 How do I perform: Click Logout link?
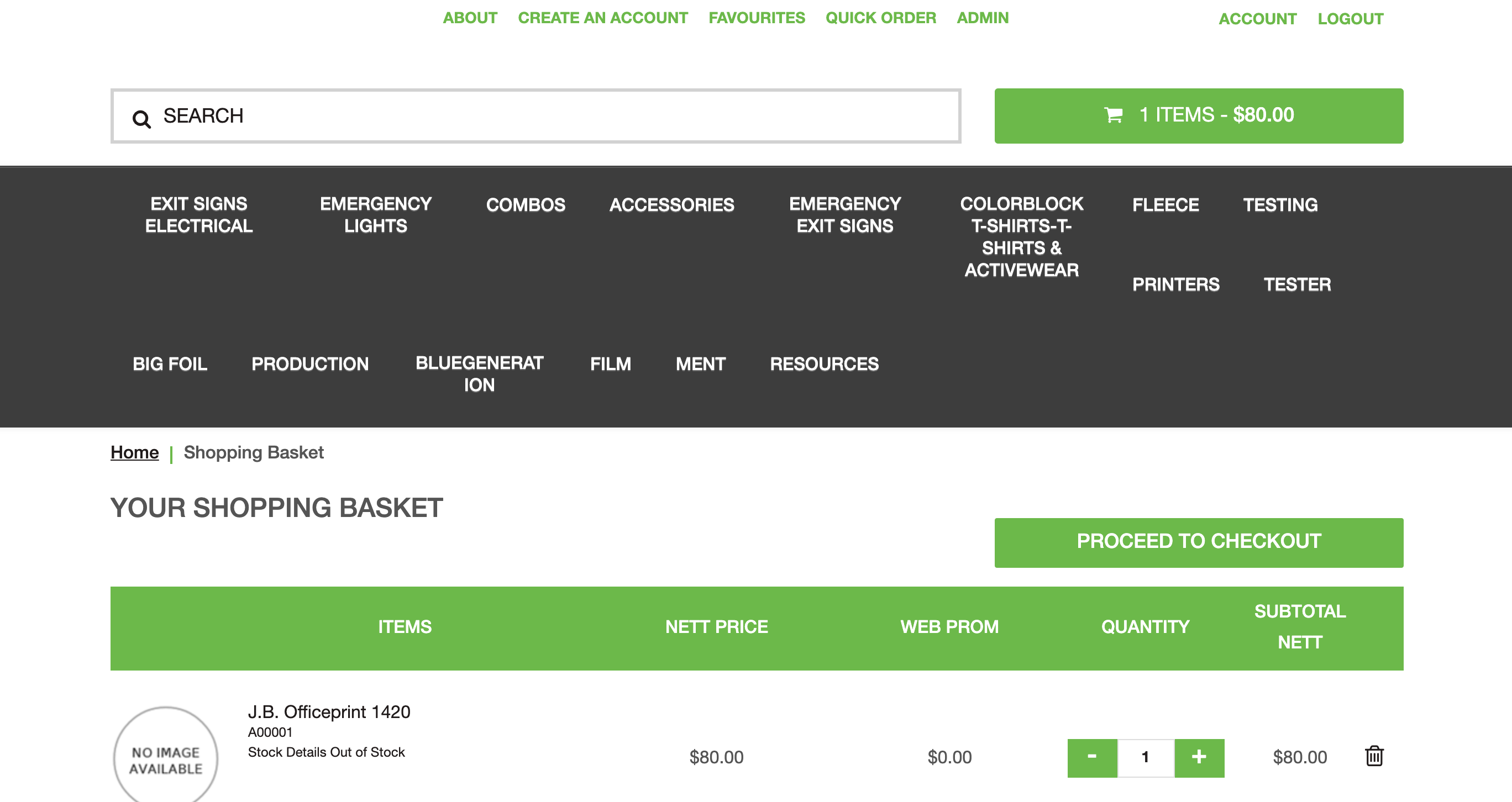[1350, 19]
